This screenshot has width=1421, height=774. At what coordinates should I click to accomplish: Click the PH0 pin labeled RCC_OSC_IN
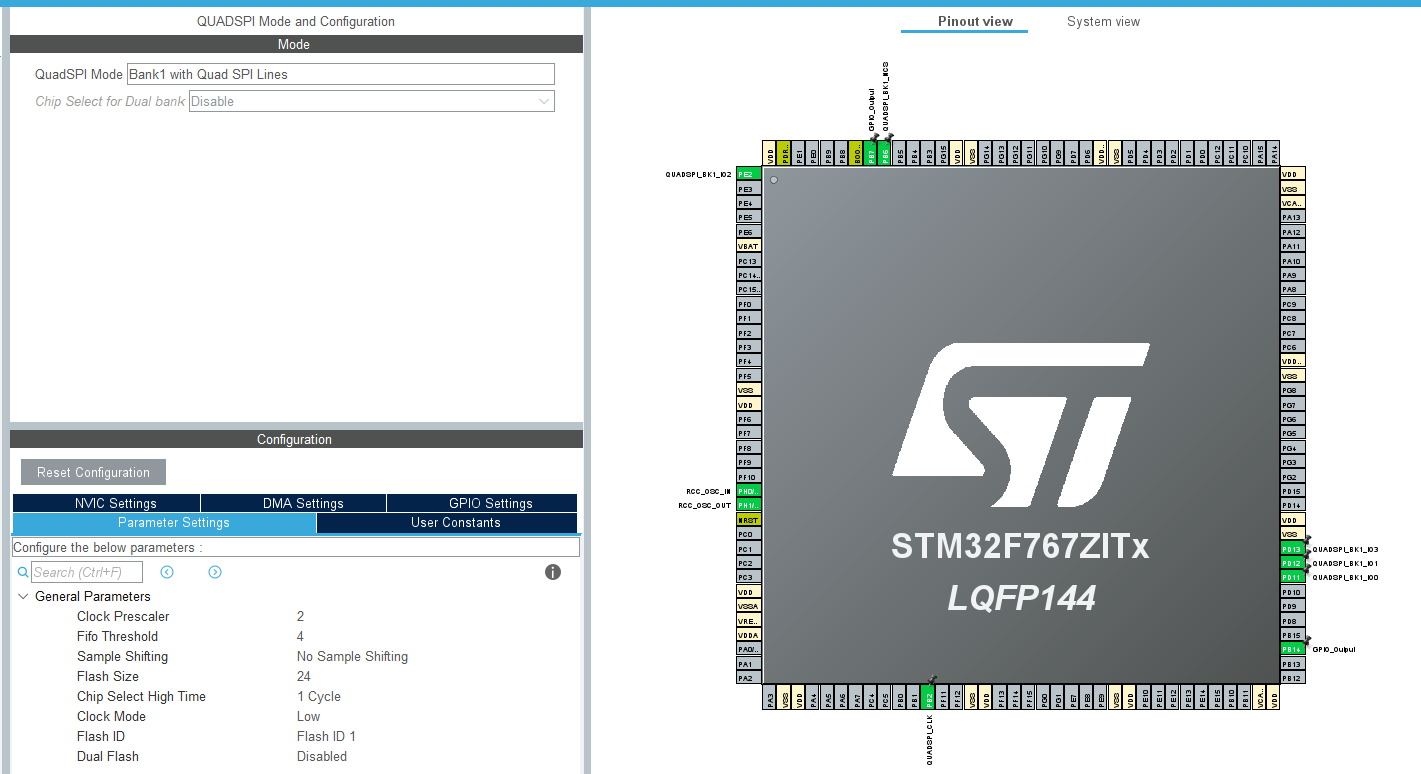click(747, 491)
